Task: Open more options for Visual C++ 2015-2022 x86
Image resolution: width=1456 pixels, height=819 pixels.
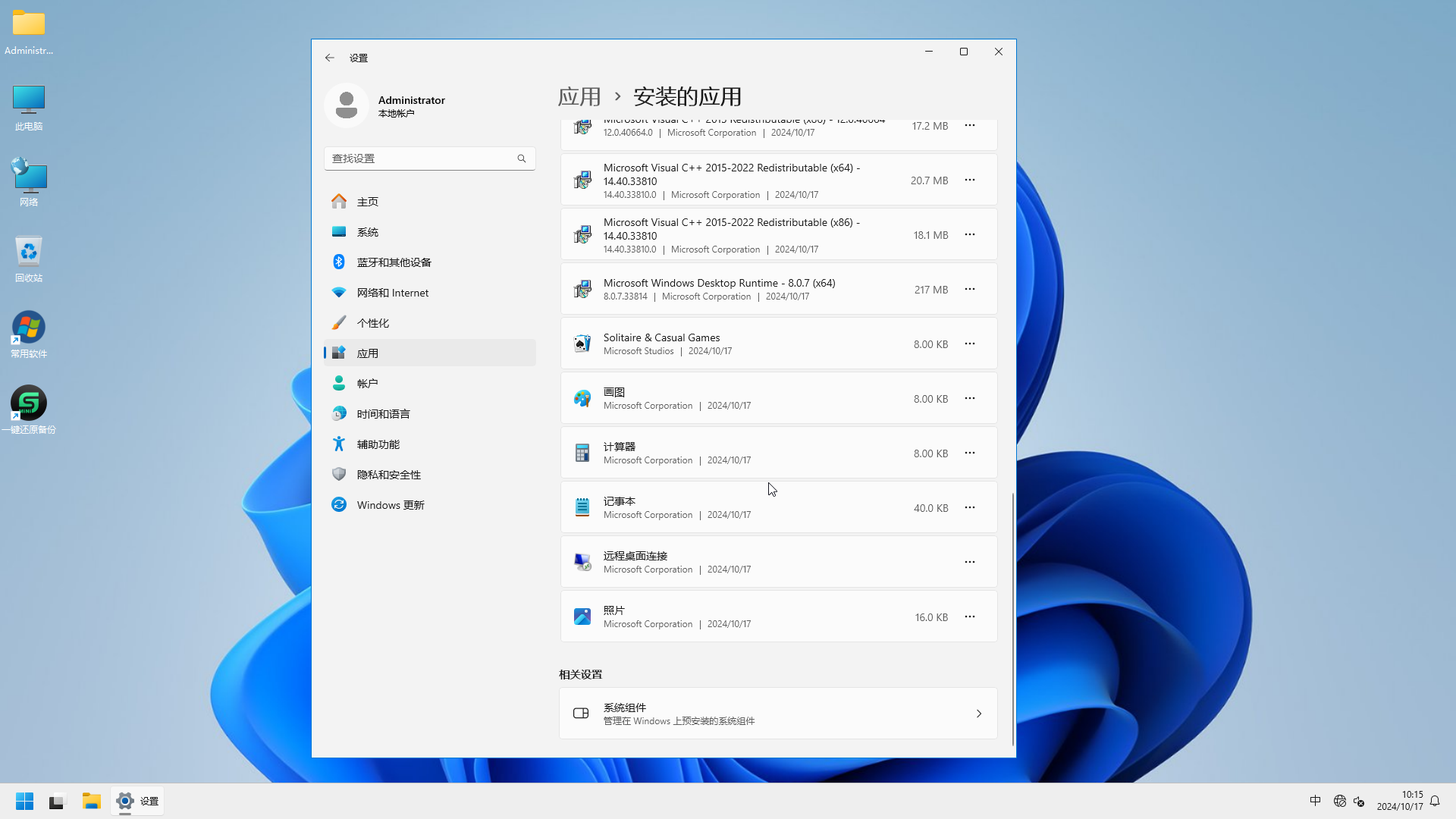Action: click(x=970, y=234)
